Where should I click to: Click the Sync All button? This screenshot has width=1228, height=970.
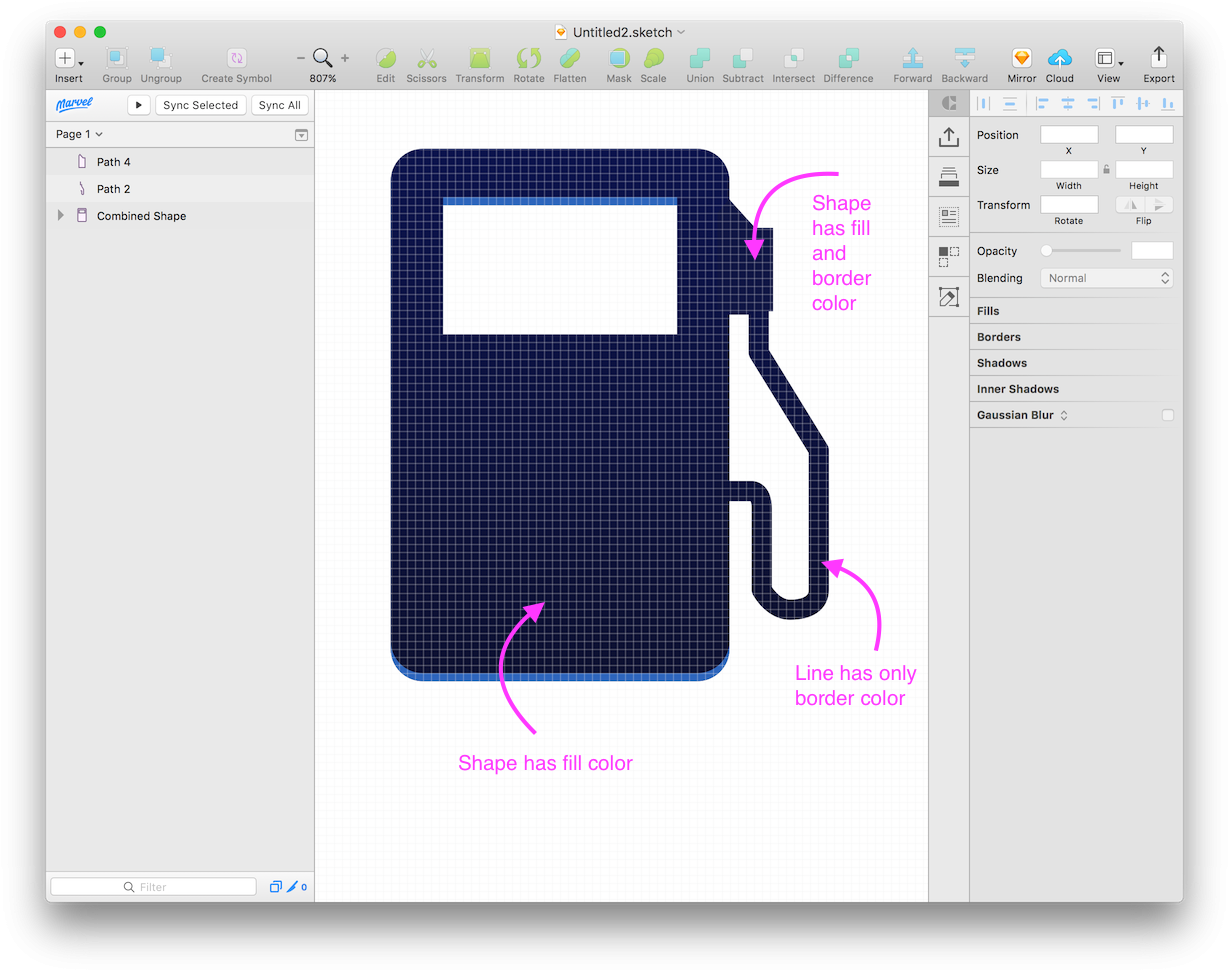(279, 105)
